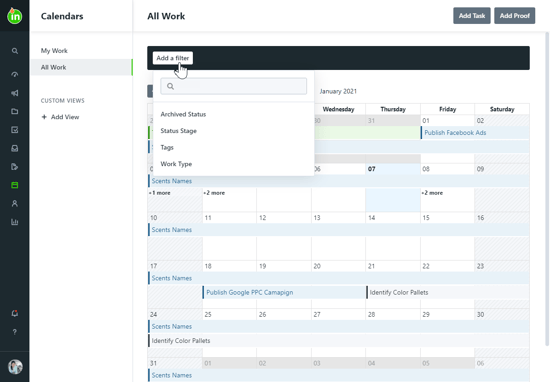Choose Tags filter option

(x=167, y=147)
